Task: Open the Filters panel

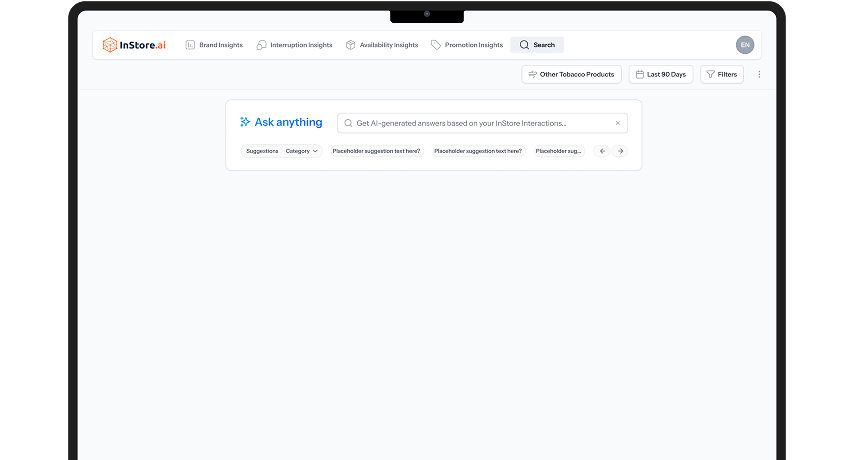Action: [x=722, y=75]
